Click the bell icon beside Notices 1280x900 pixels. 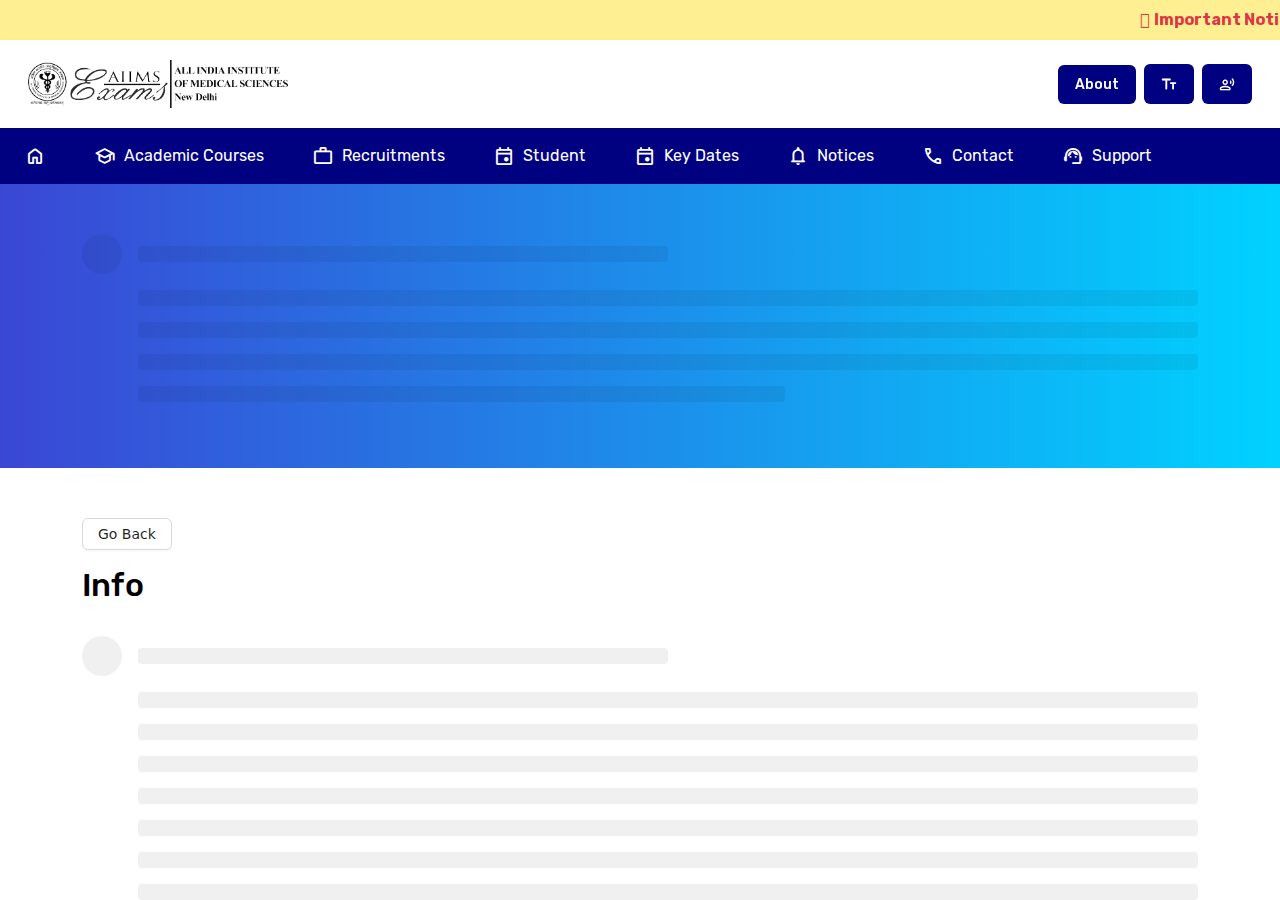click(x=798, y=156)
